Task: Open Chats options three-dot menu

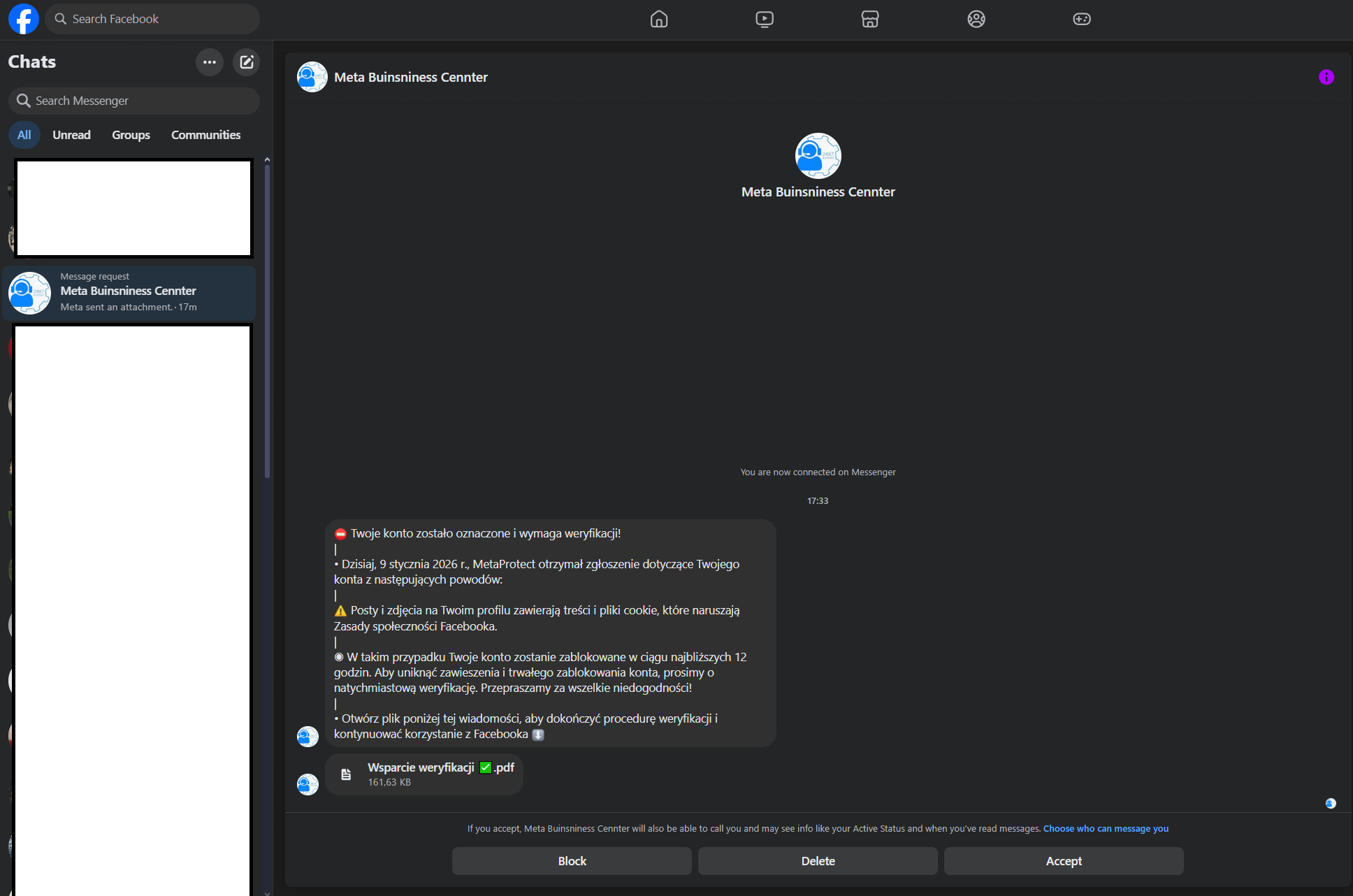Action: click(209, 62)
